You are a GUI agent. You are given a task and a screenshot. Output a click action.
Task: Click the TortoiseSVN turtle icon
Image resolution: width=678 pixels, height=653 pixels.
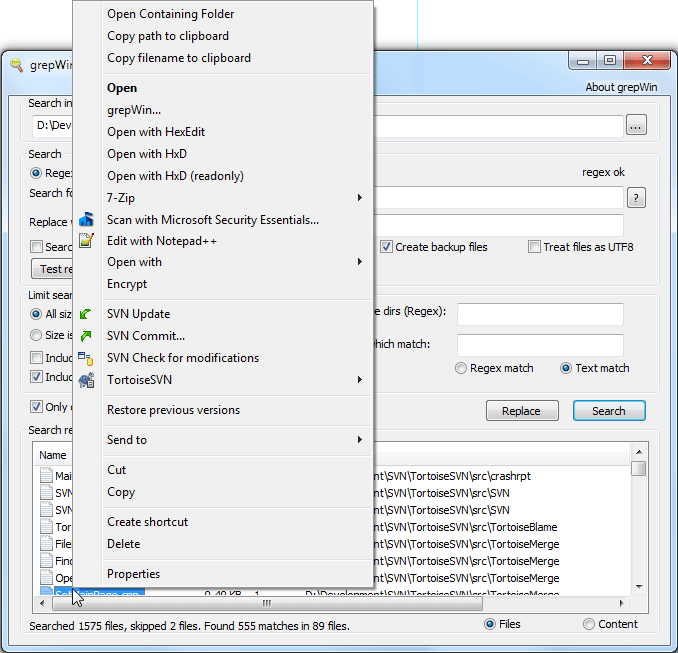pyautogui.click(x=86, y=380)
